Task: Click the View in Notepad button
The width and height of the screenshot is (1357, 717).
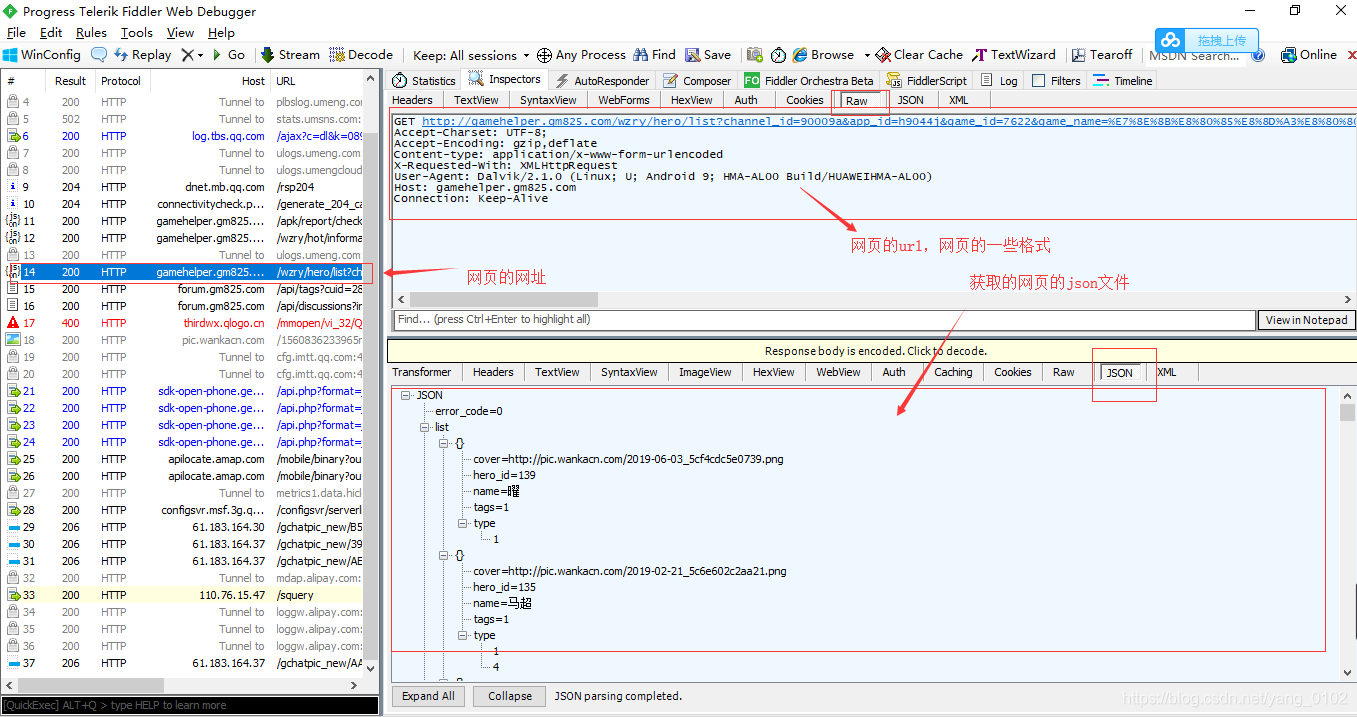Action: 1306,320
